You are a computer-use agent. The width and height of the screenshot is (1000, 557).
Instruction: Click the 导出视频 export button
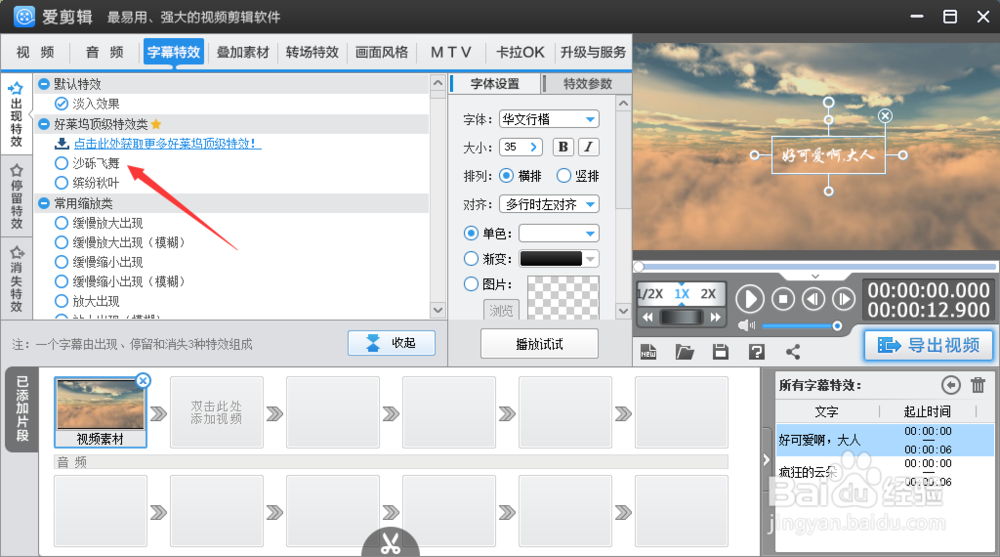pyautogui.click(x=929, y=345)
